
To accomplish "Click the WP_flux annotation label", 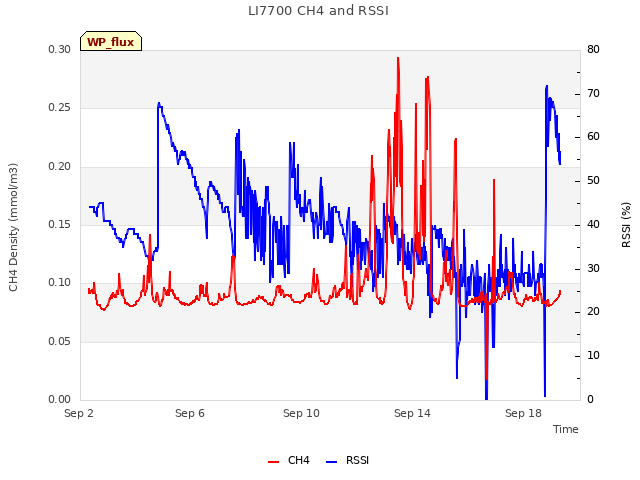I will point(111,42).
